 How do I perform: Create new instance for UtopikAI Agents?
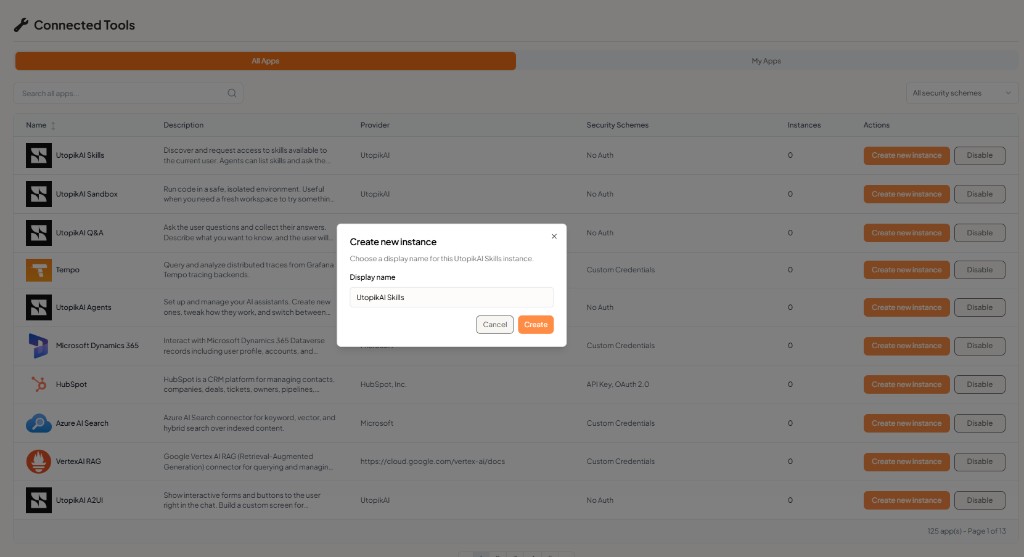pyautogui.click(x=906, y=307)
